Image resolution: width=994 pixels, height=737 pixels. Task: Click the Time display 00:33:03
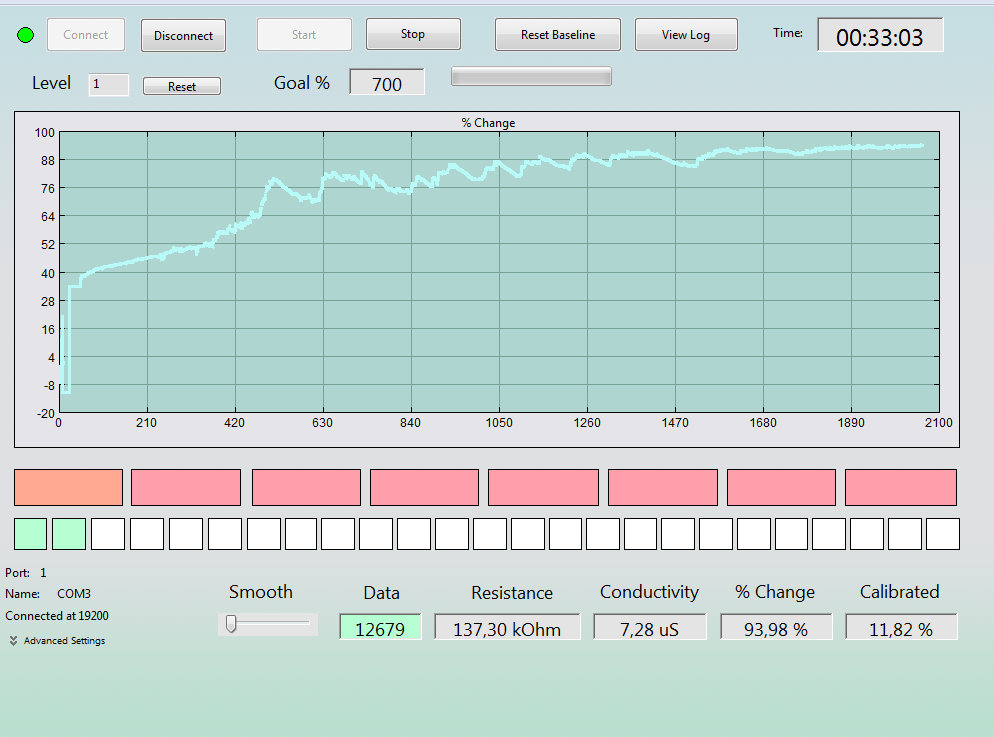880,36
